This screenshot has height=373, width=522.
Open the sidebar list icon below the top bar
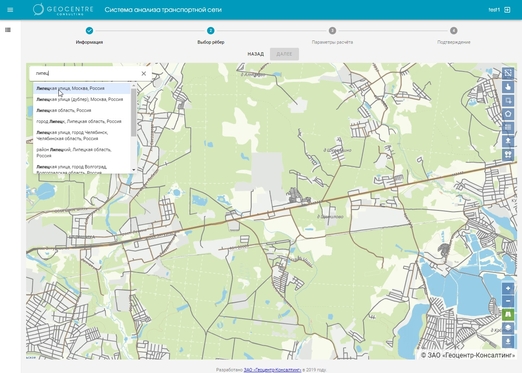point(8,30)
